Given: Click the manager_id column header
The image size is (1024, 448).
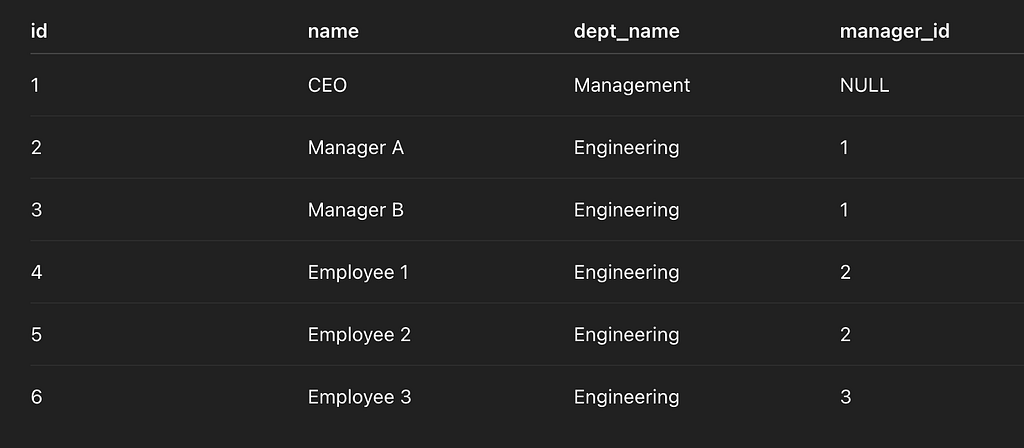Looking at the screenshot, I should click(894, 31).
